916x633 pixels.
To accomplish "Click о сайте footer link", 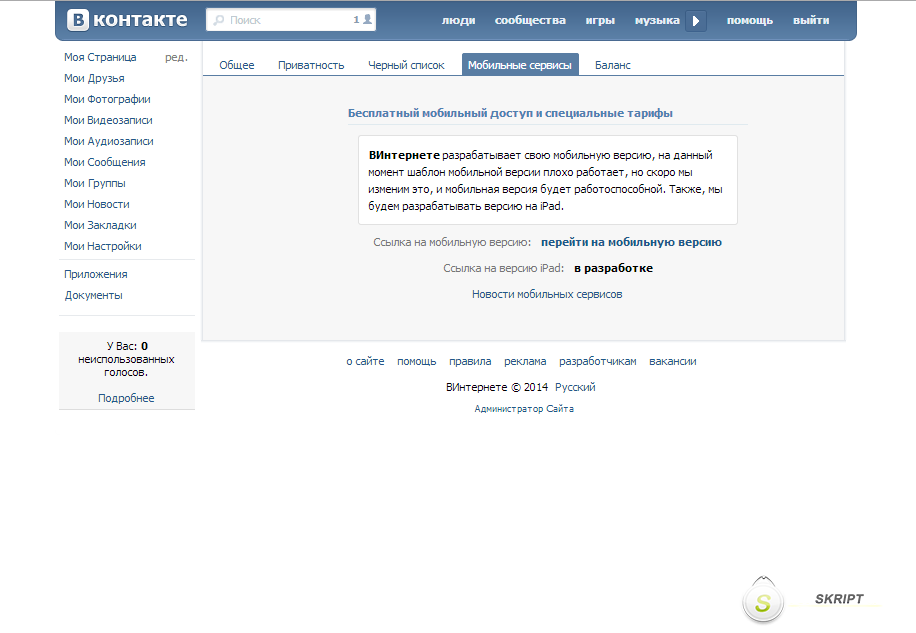I will click(365, 361).
